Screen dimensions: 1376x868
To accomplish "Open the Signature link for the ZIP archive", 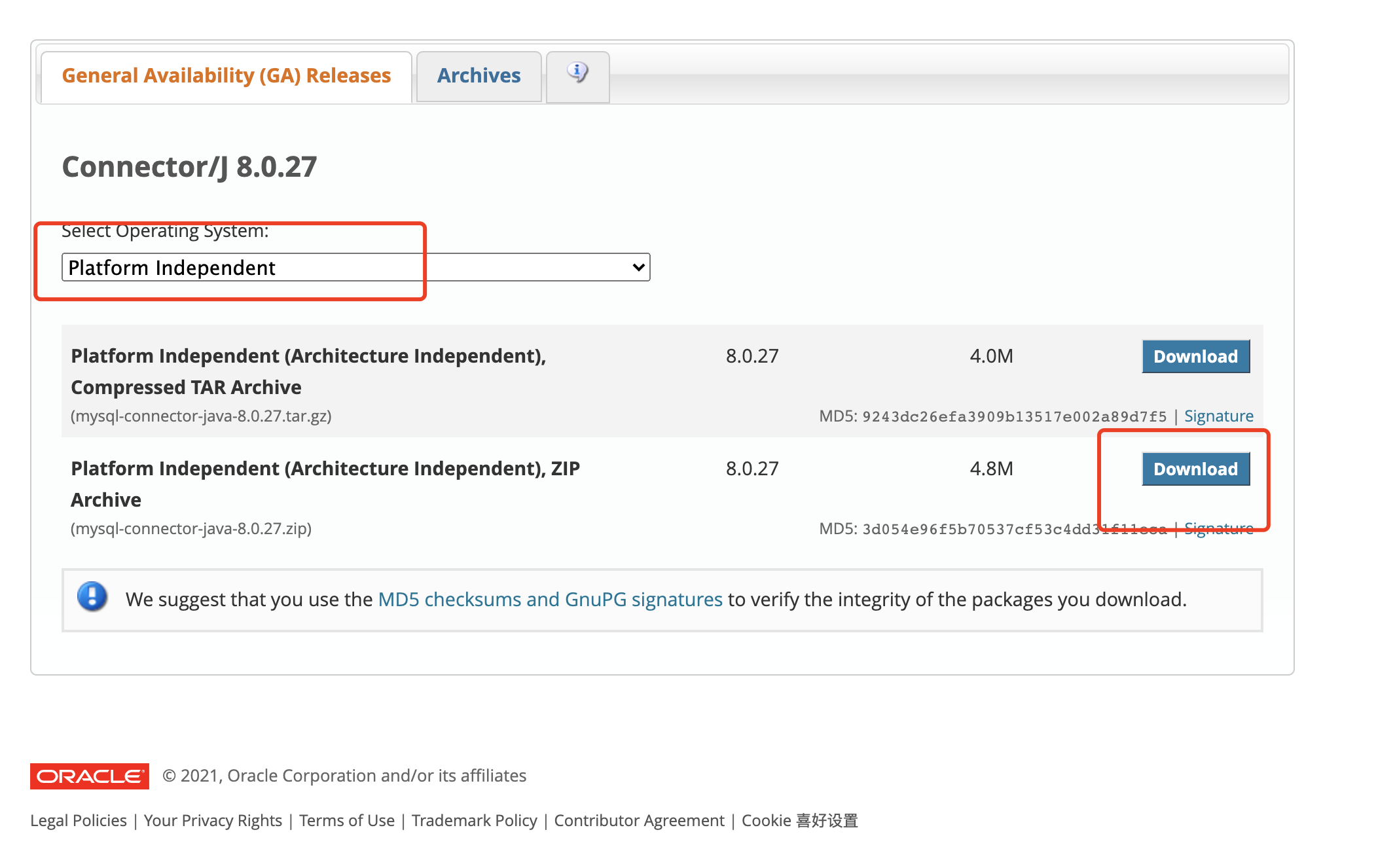I will point(1219,528).
